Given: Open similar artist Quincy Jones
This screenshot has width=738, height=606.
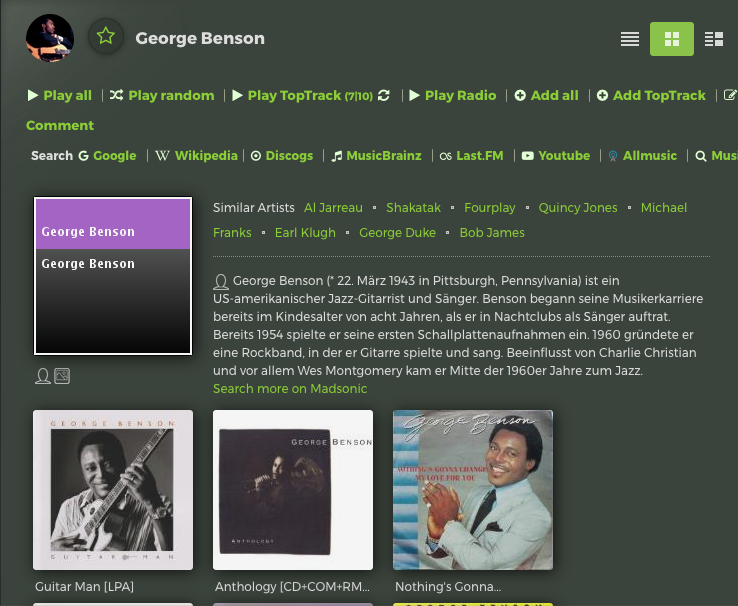Looking at the screenshot, I should tap(578, 207).
